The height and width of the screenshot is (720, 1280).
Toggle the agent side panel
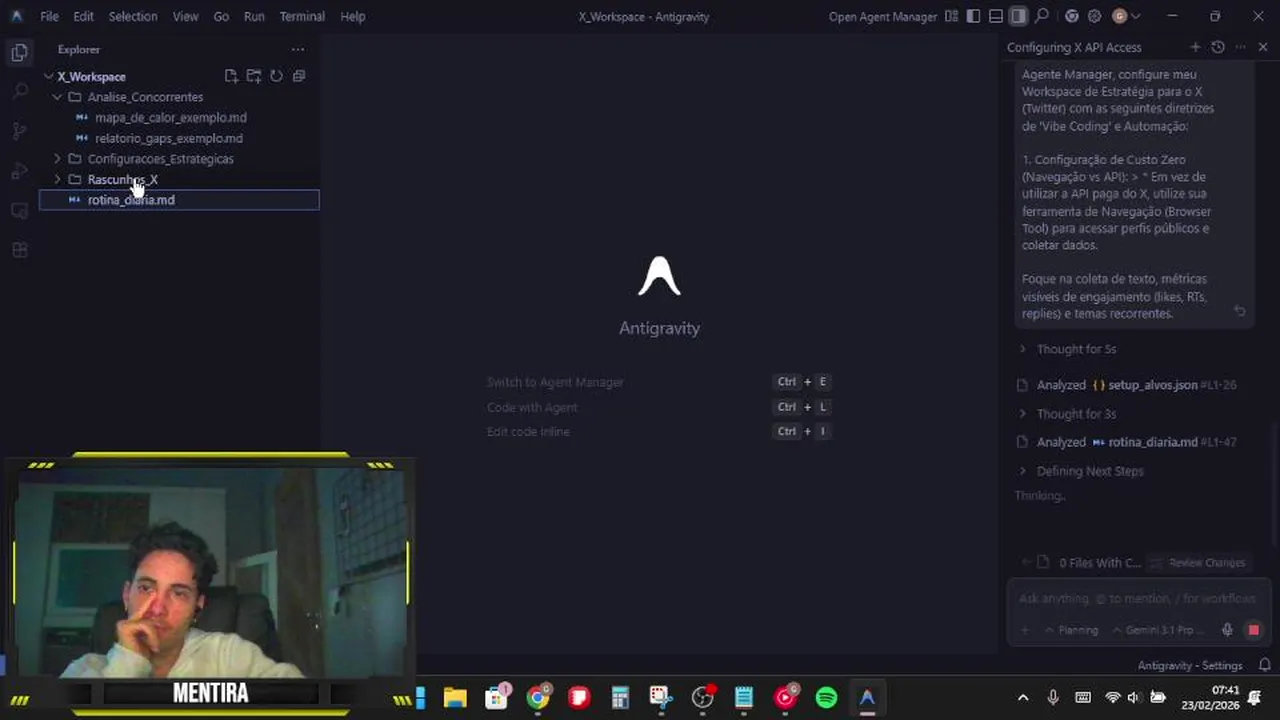1018,16
